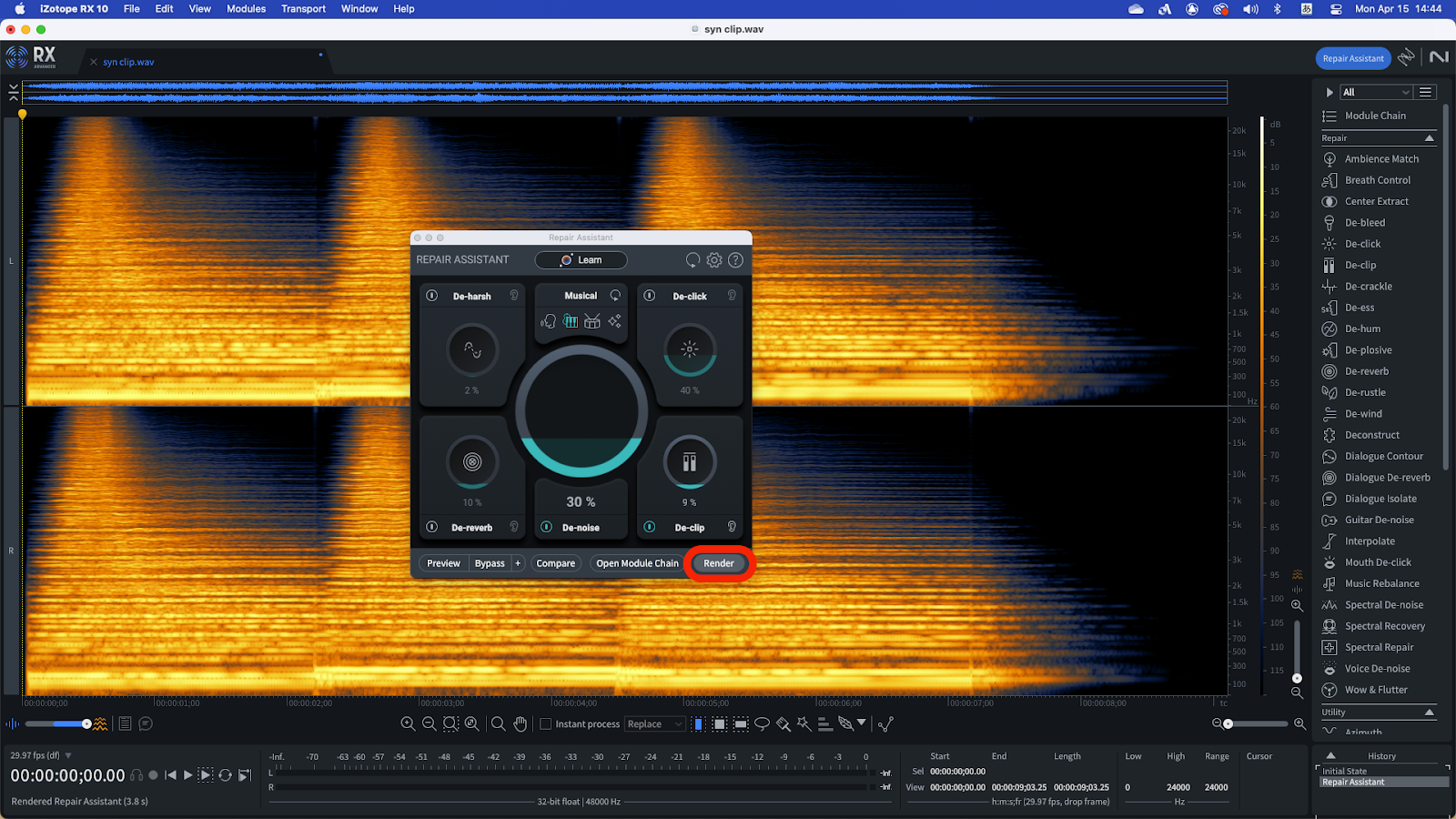Open the Modules menu
The width and height of the screenshot is (1456, 819).
coord(246,9)
